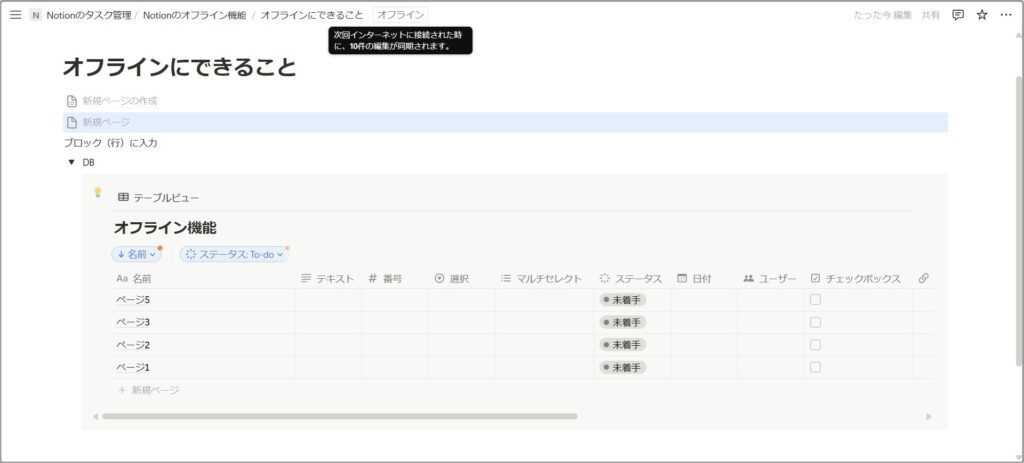Image resolution: width=1024 pixels, height=463 pixels.
Task: Click the 番号 column header
Action: (x=395, y=278)
